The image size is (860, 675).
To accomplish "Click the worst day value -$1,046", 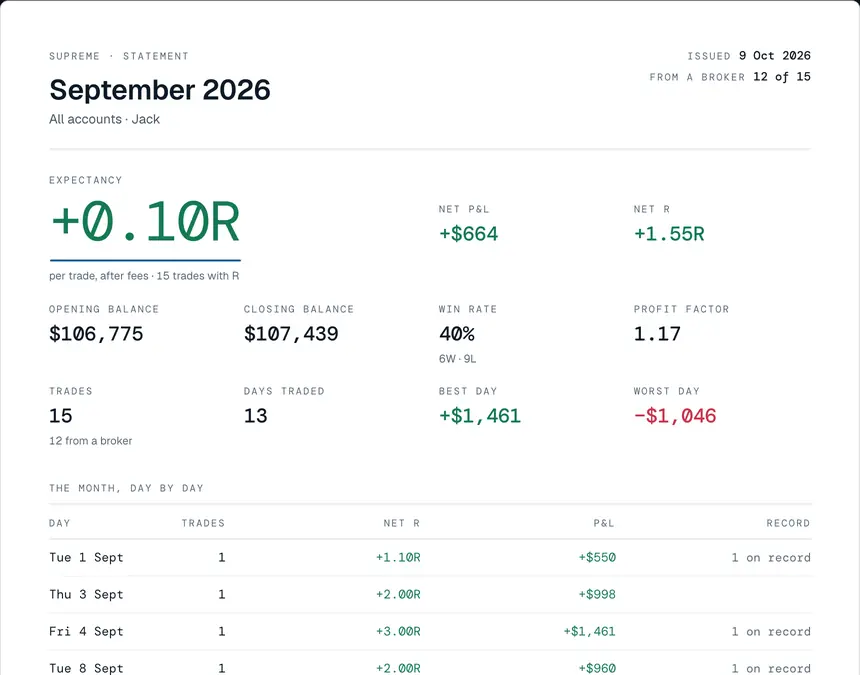I will coord(675,416).
